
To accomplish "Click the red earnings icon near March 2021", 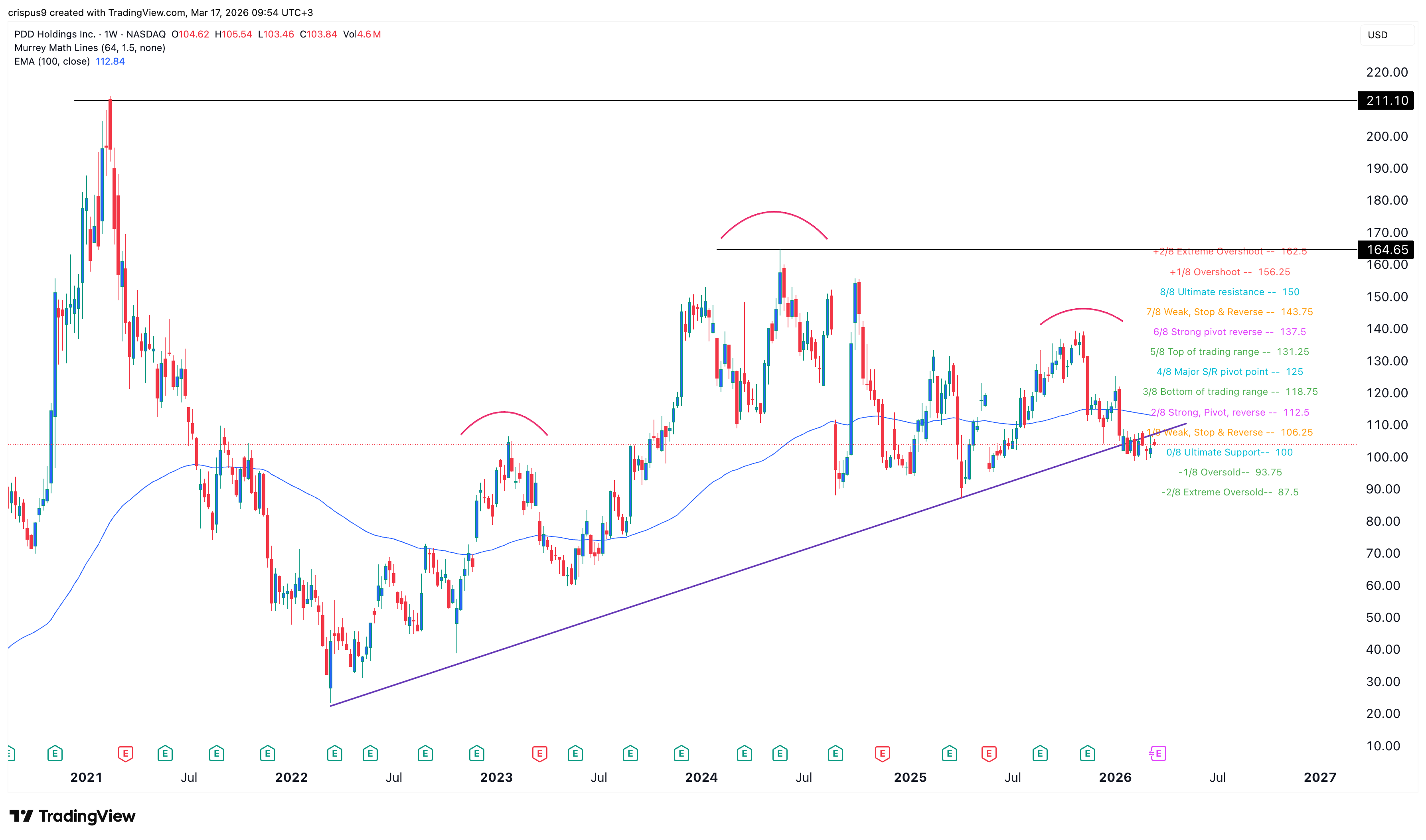I will [125, 753].
